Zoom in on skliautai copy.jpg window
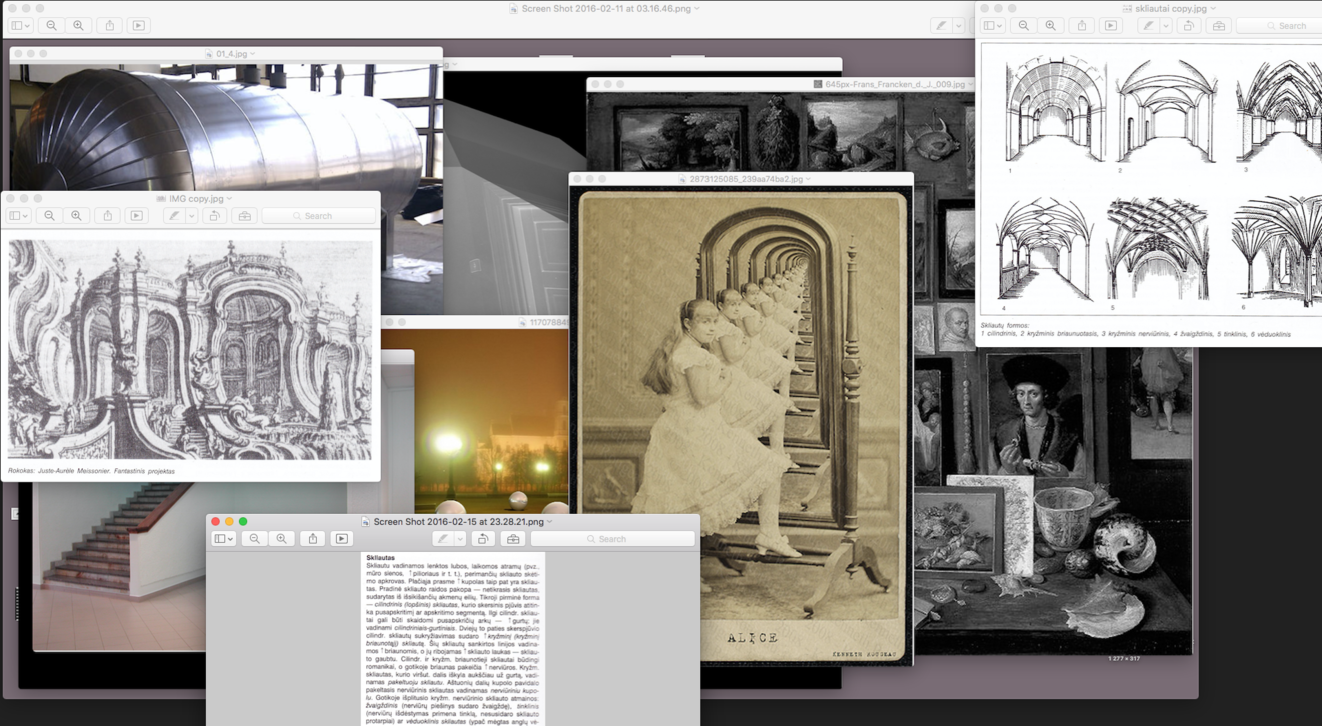Viewport: 1322px width, 726px height. (1050, 26)
